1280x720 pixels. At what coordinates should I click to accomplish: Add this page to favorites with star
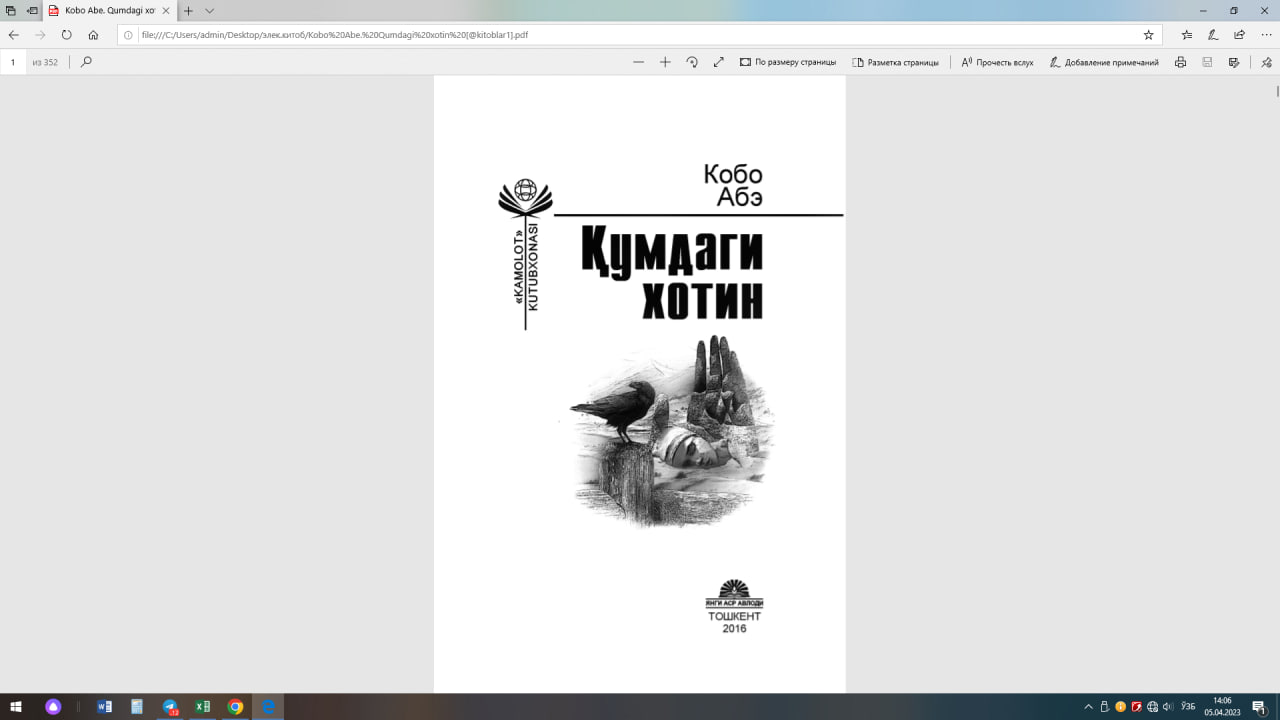pos(1148,34)
